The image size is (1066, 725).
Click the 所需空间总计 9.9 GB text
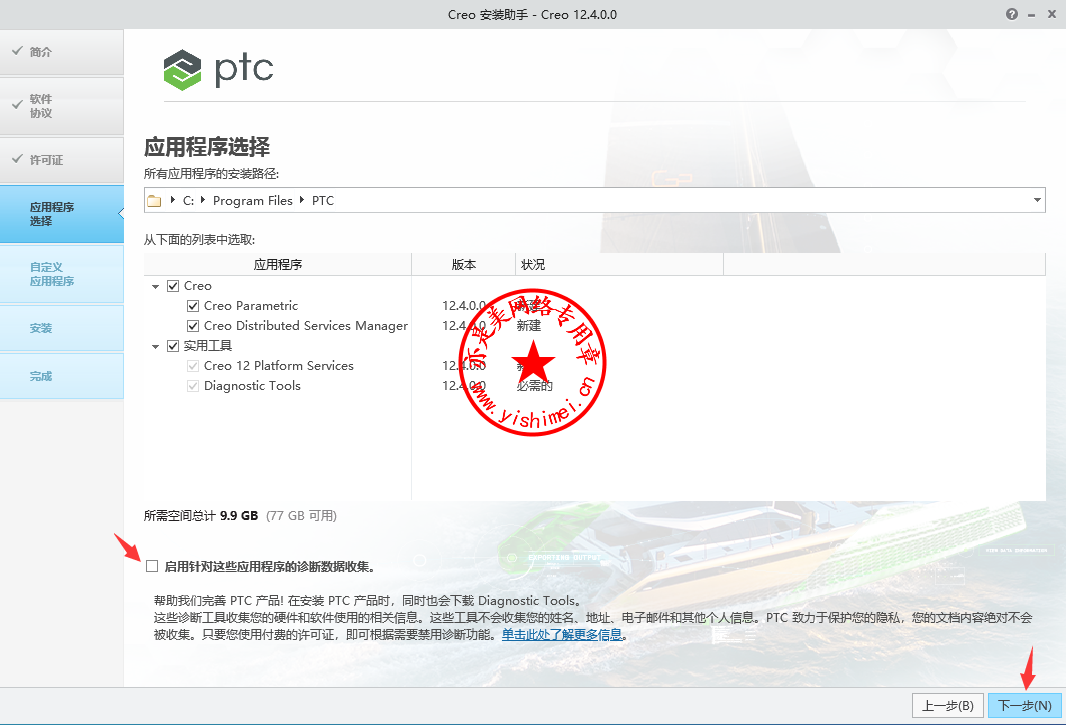pyautogui.click(x=201, y=516)
